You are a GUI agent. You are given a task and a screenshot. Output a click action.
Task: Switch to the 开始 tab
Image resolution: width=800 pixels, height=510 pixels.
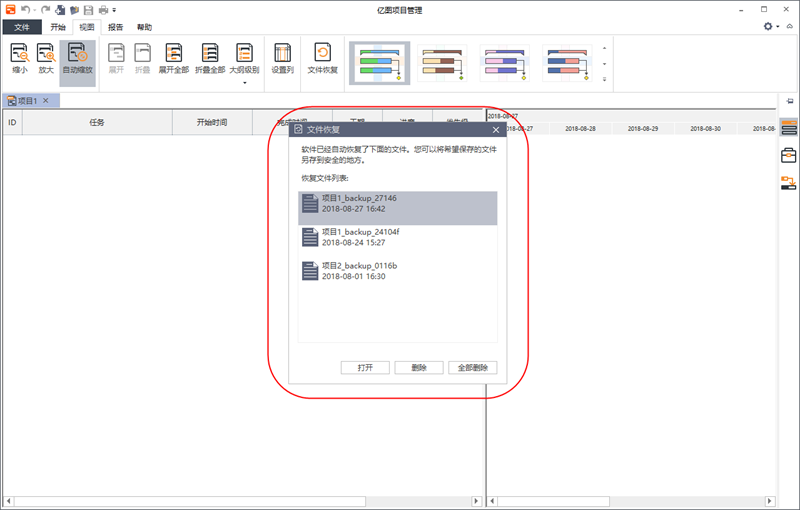[58, 27]
